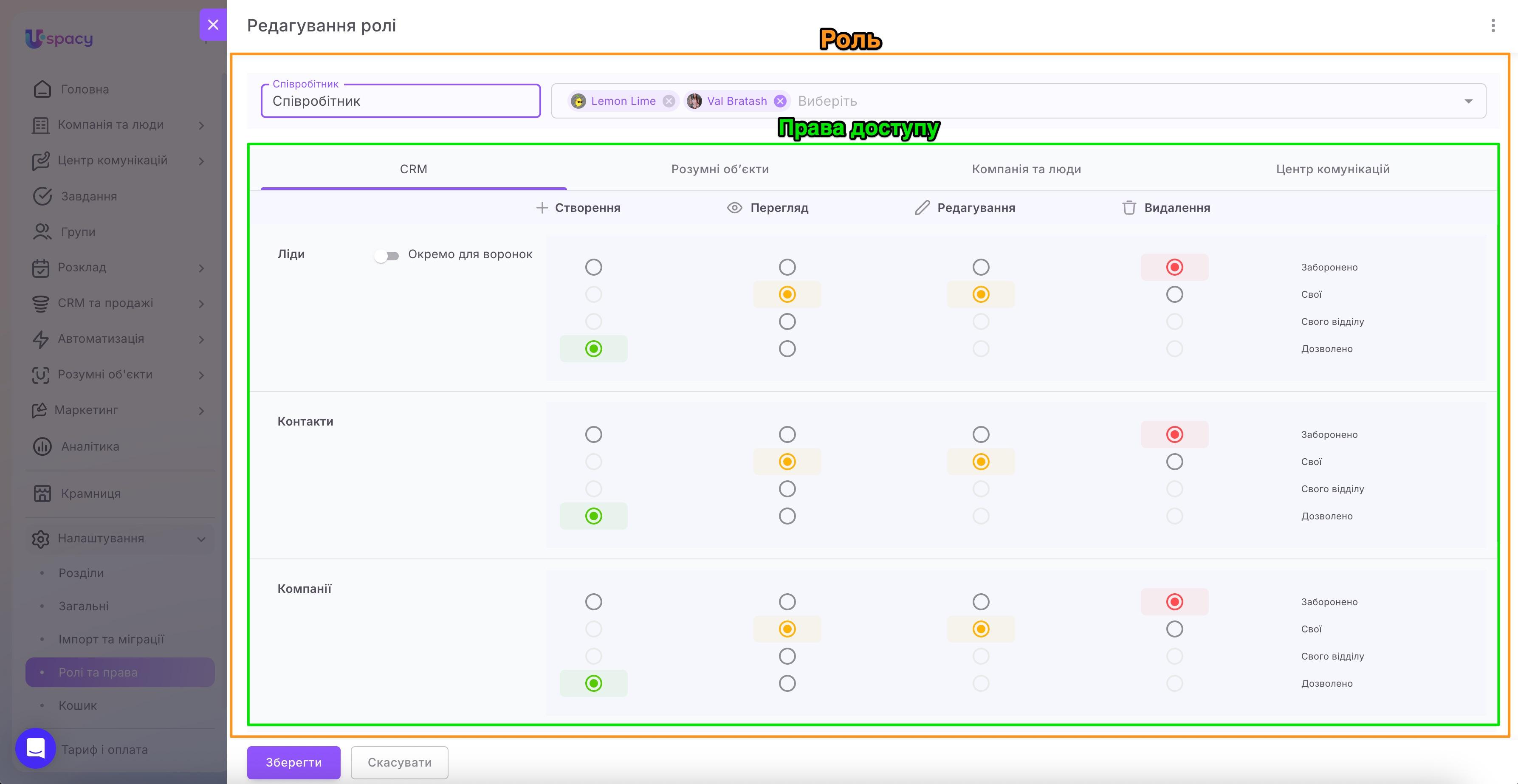The width and height of the screenshot is (1518, 784).
Task: Close the role editing panel with X
Action: pos(213,25)
